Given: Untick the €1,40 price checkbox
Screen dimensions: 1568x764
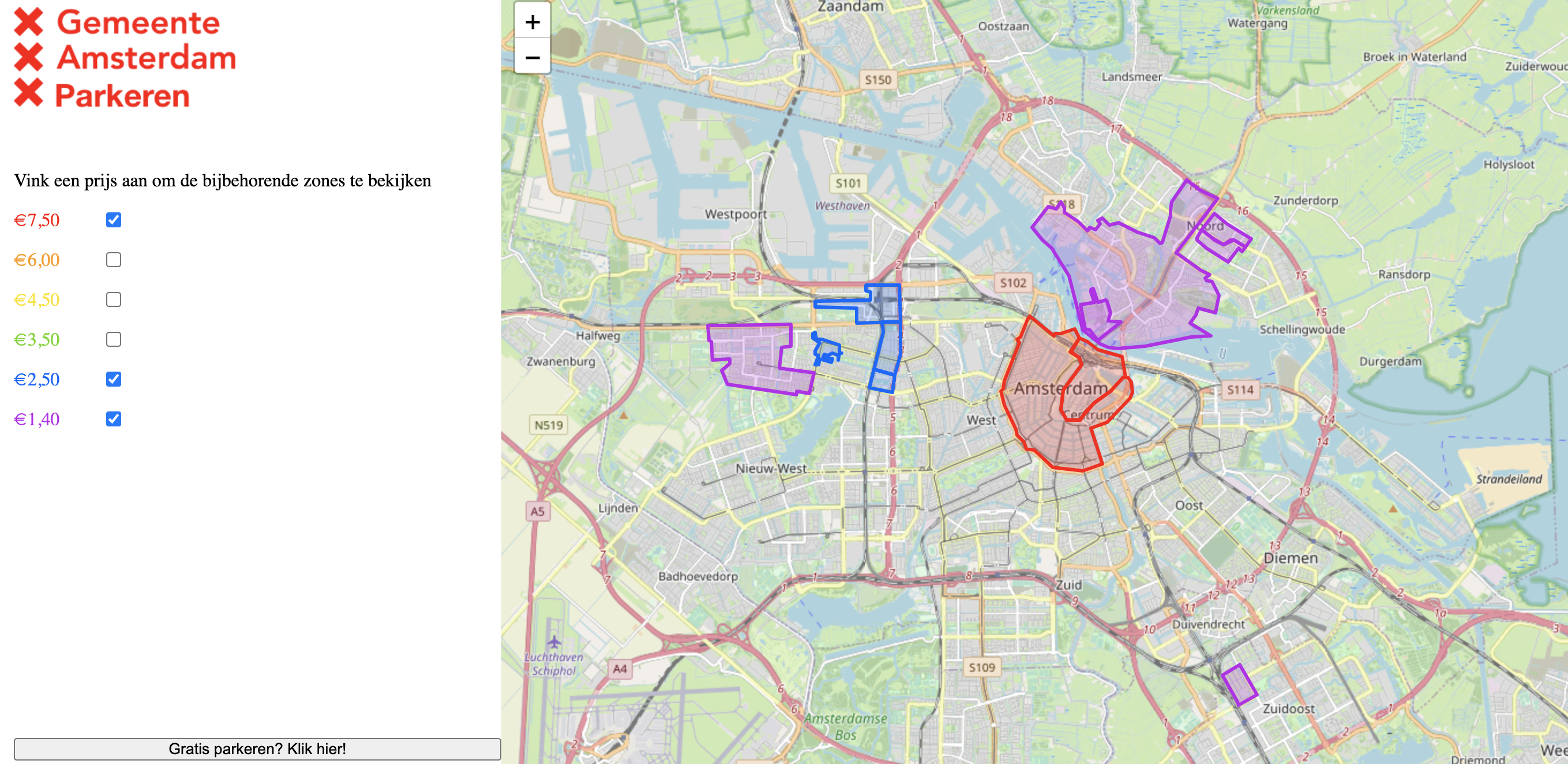Looking at the screenshot, I should 113,419.
